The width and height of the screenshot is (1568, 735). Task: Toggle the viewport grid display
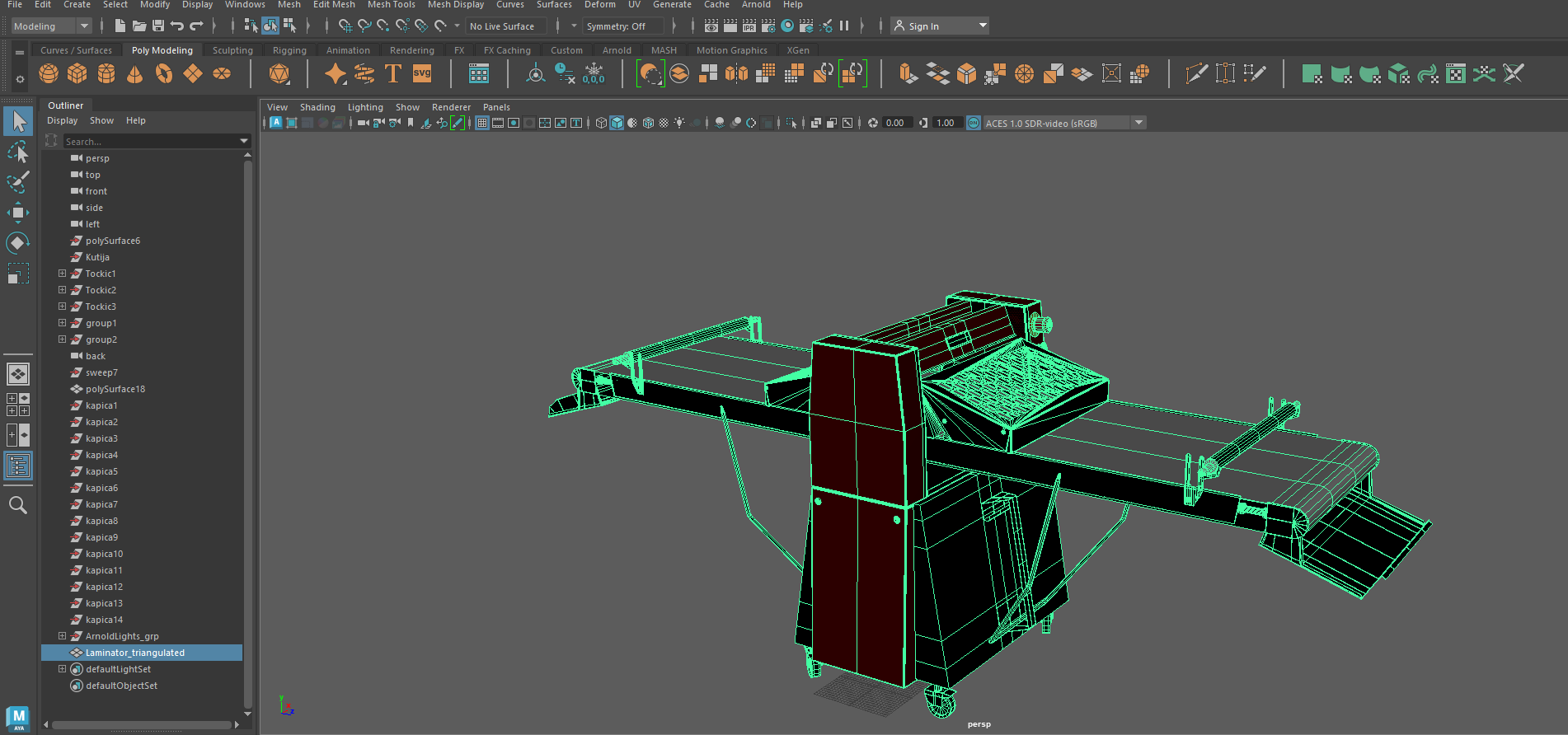tap(482, 123)
